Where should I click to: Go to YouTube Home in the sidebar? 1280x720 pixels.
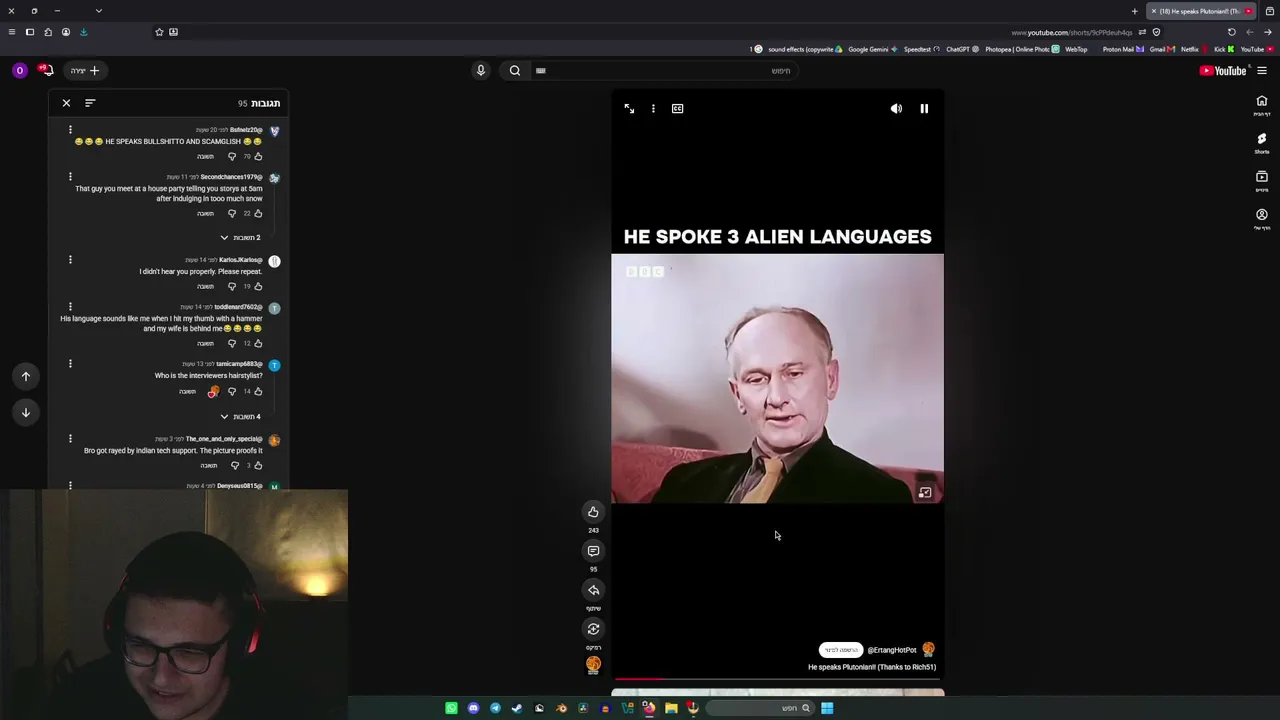coord(1262,105)
